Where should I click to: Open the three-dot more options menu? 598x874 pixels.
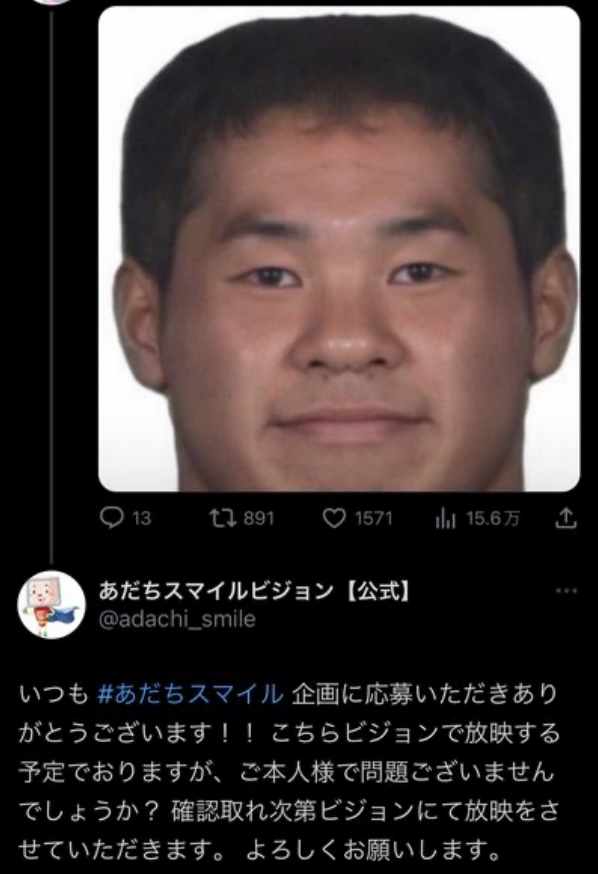click(567, 590)
